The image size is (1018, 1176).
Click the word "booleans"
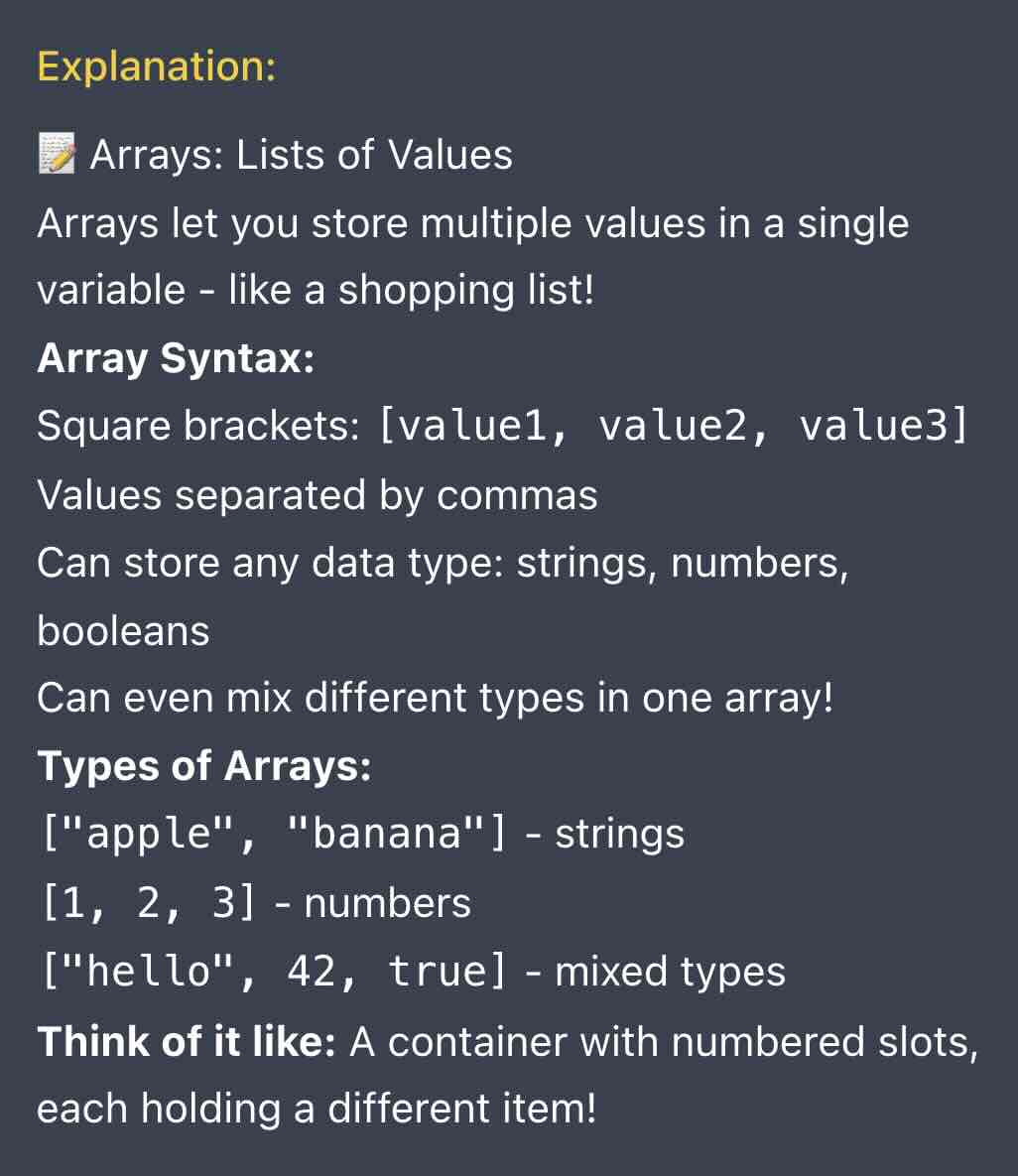[123, 630]
